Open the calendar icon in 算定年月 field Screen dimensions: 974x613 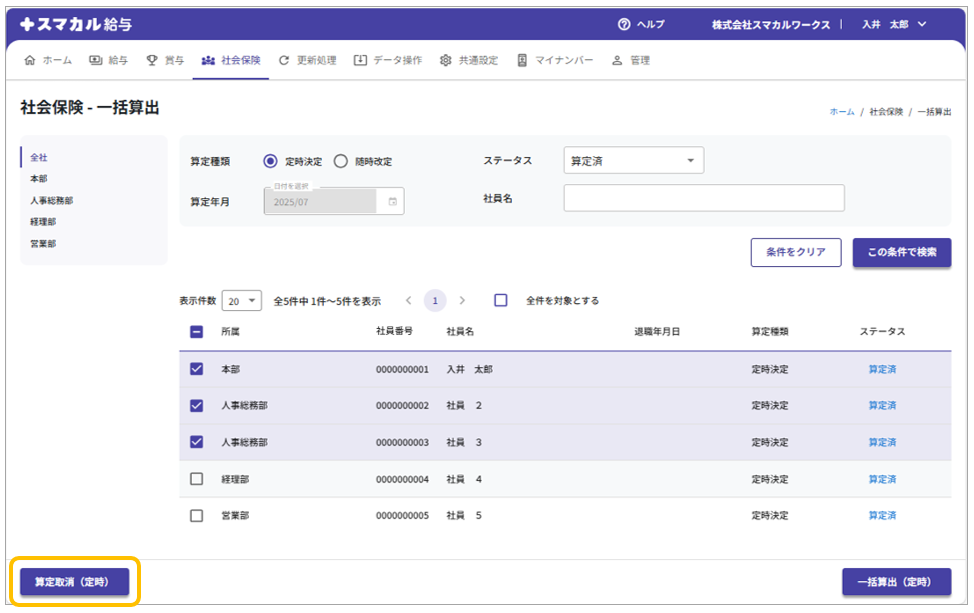point(392,201)
